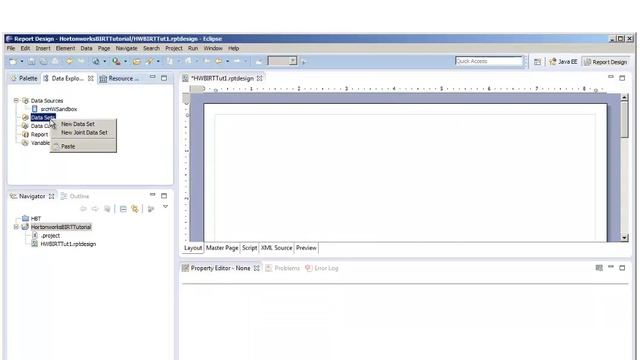Click the Save All toolbar icon
The image size is (640, 360).
43,62
